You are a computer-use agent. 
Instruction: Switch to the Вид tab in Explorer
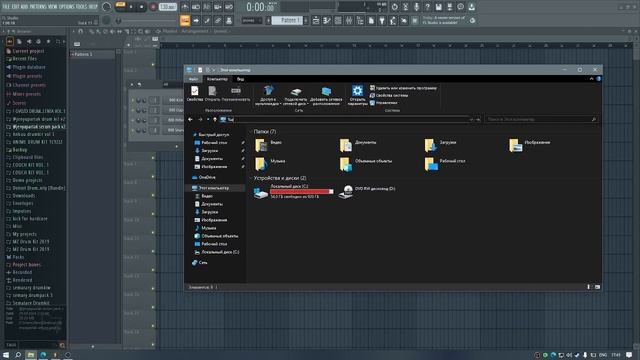(x=240, y=79)
